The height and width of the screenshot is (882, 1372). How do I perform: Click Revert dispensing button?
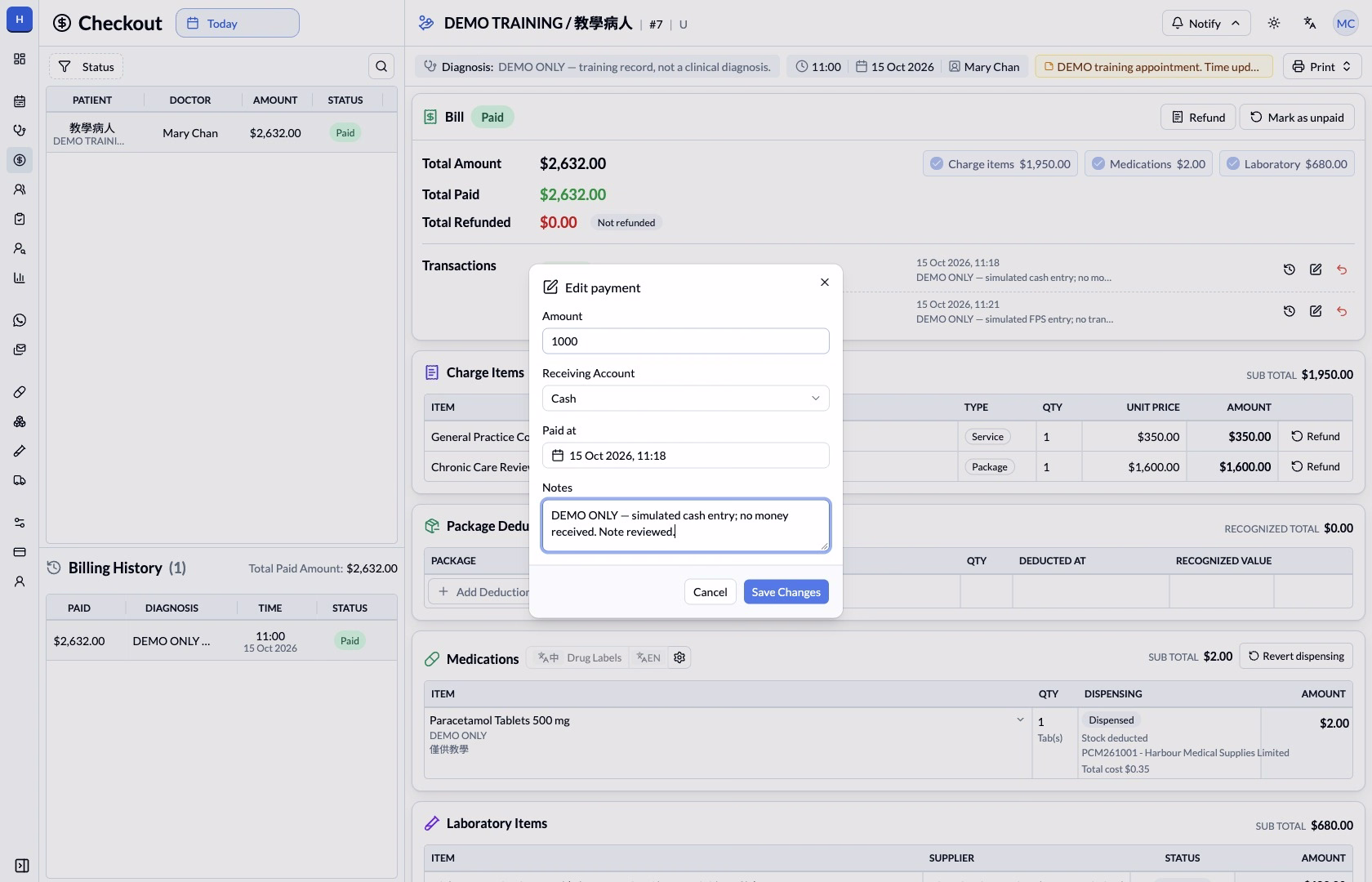(x=1296, y=656)
